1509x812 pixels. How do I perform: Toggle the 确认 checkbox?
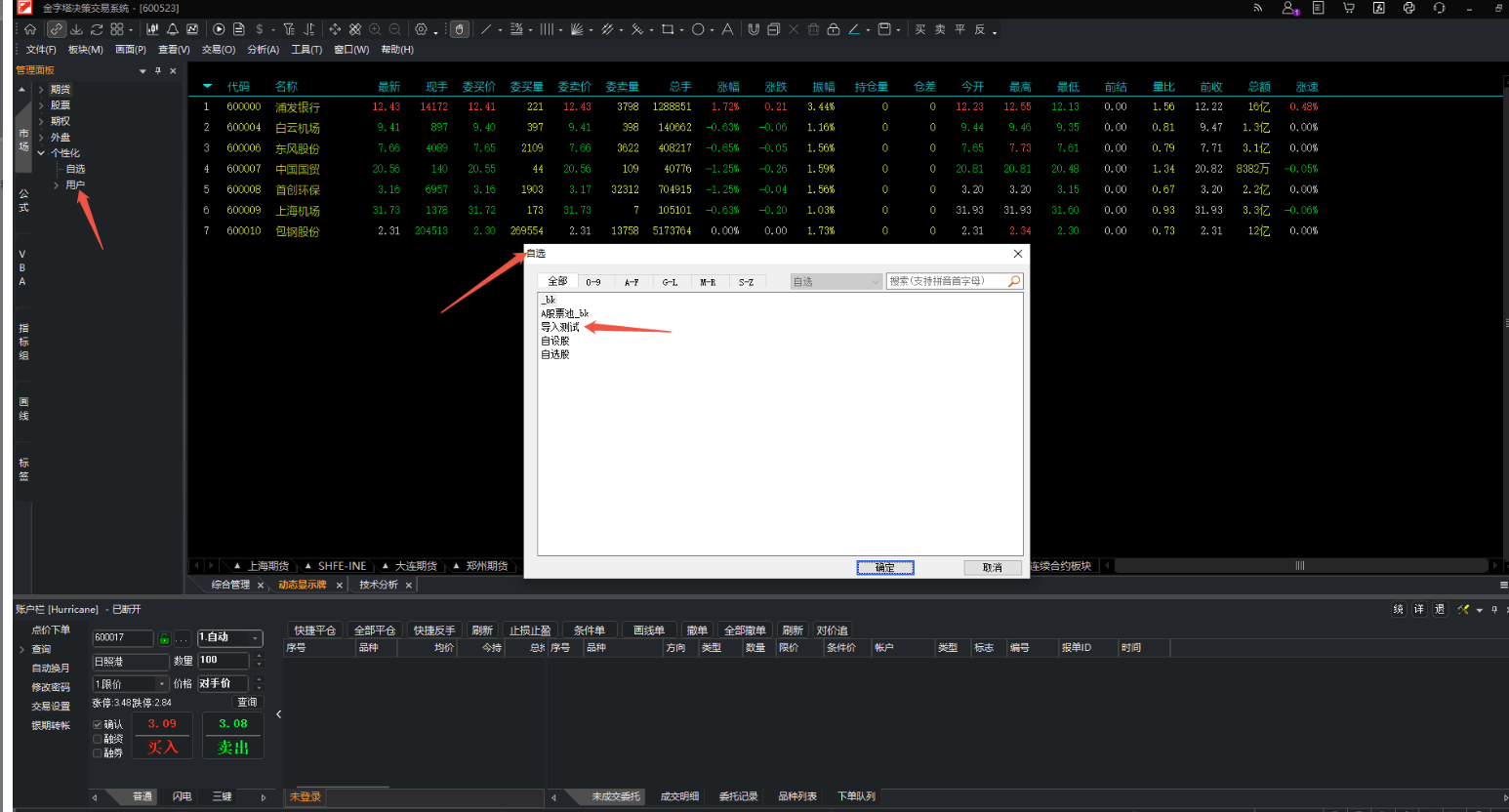(x=98, y=724)
